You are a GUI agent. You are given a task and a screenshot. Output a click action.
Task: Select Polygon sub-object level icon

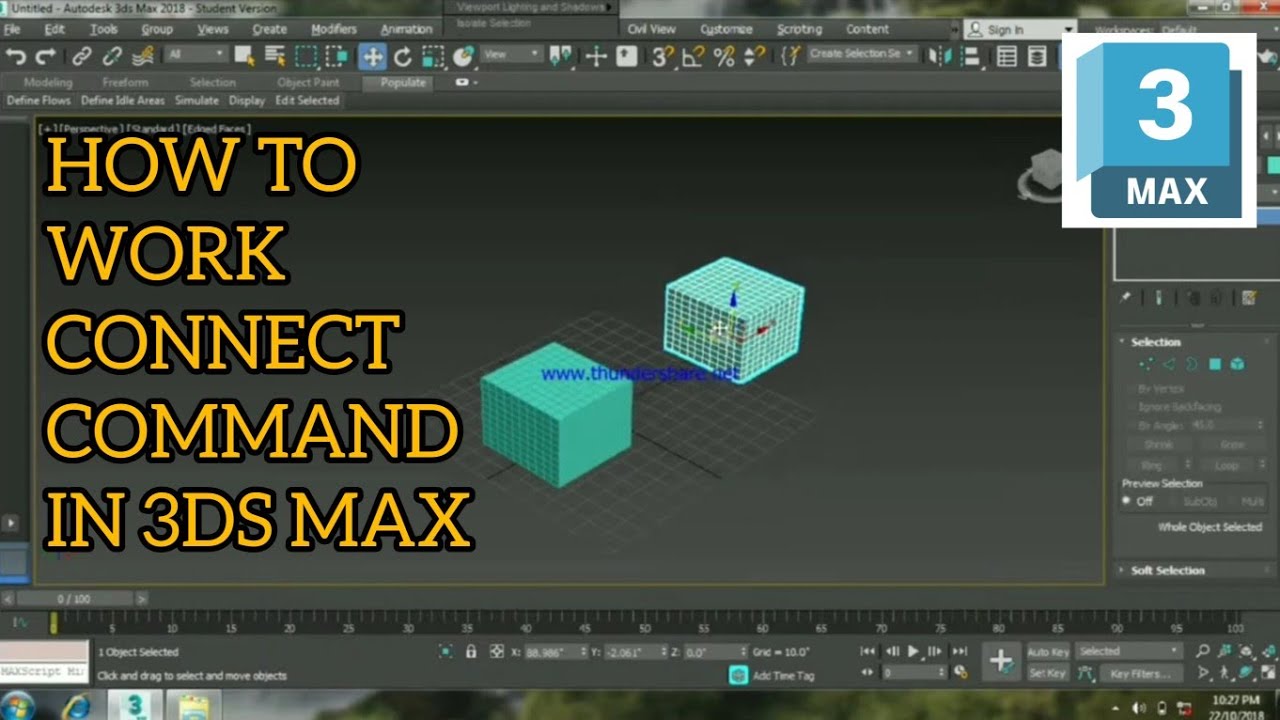1215,364
